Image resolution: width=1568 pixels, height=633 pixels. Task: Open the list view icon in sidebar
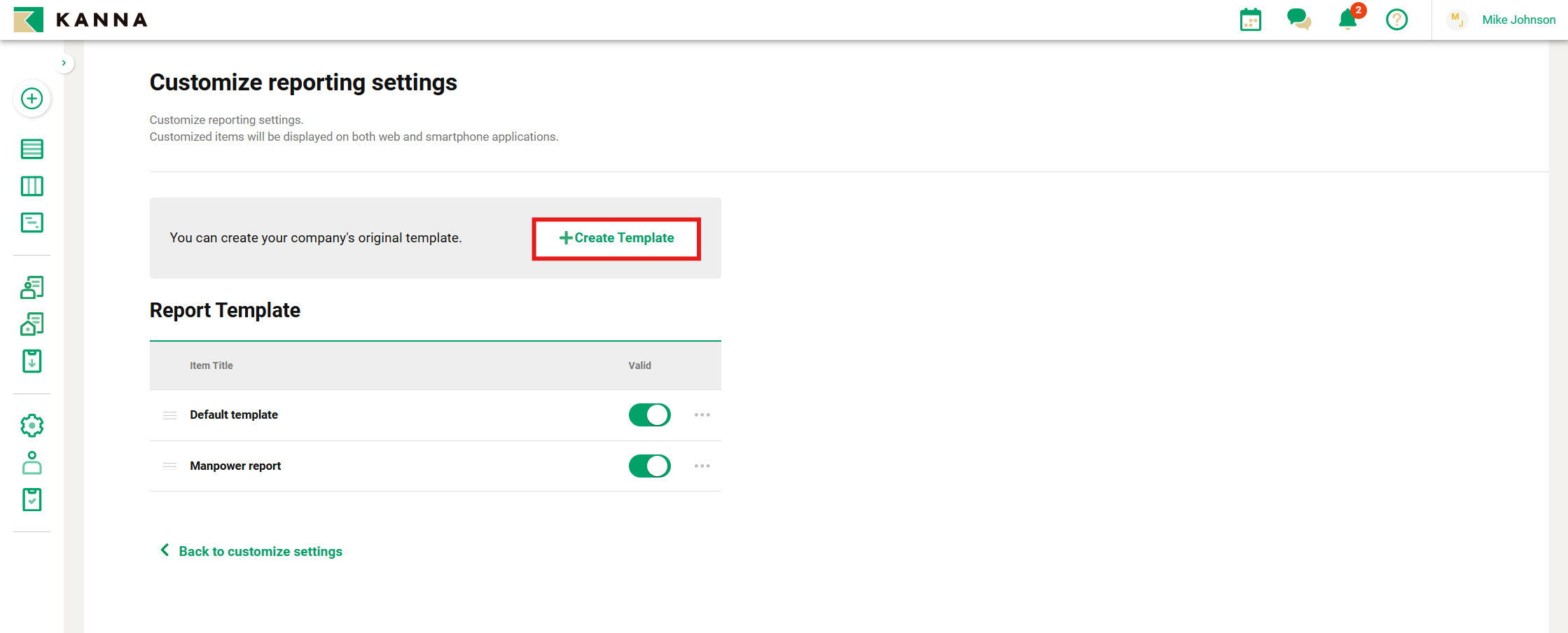32,149
